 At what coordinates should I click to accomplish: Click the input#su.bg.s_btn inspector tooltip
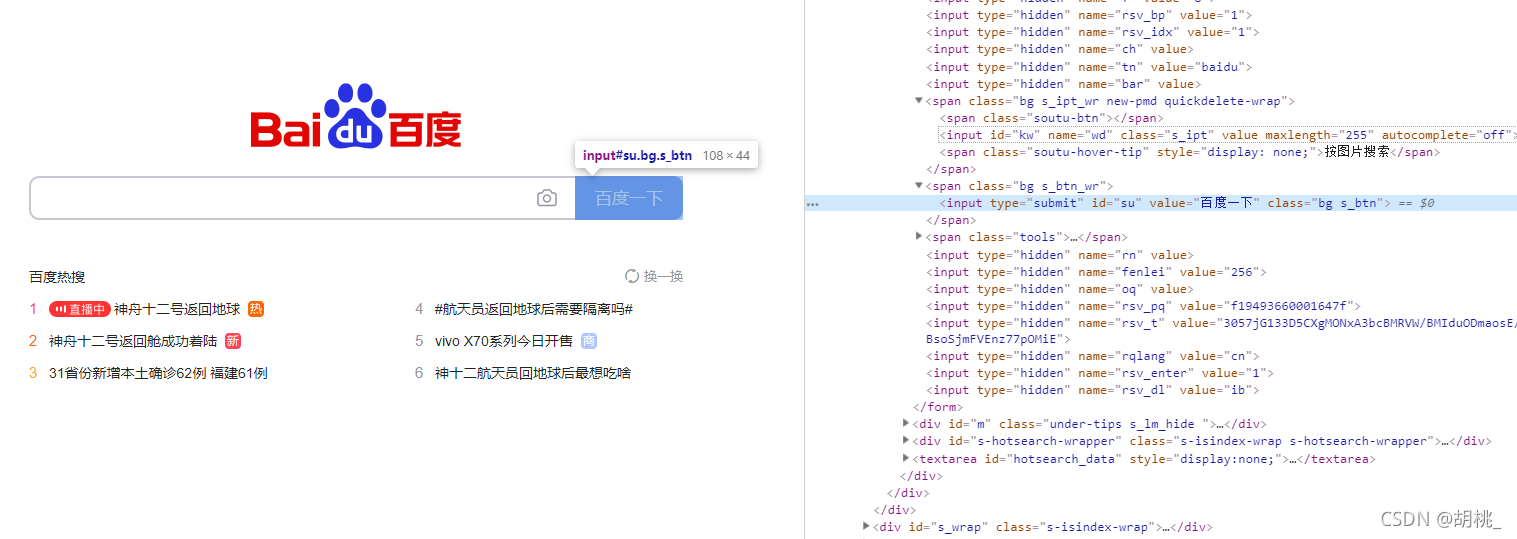(x=665, y=155)
